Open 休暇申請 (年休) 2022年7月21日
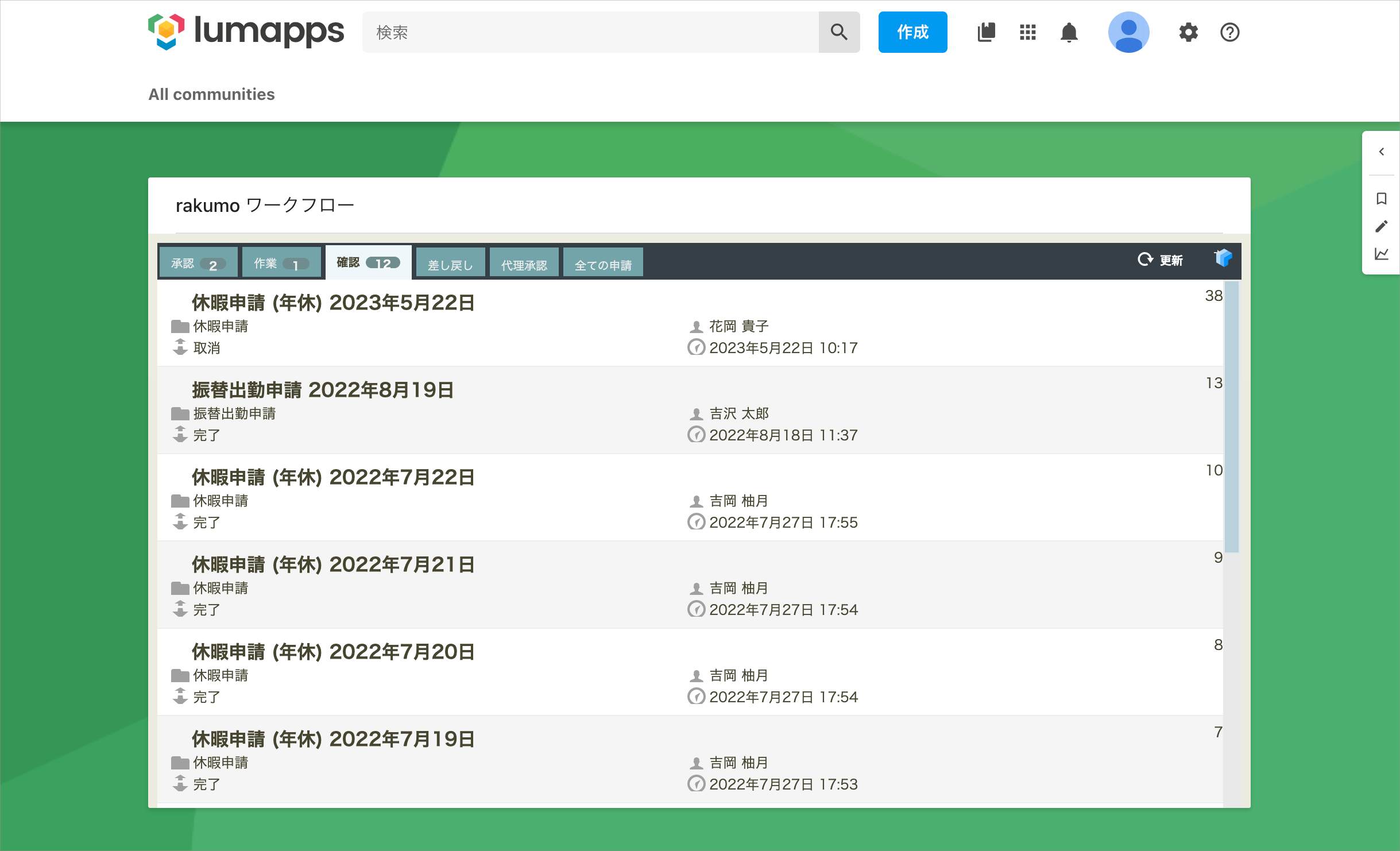The width and height of the screenshot is (1400, 851). click(x=333, y=565)
